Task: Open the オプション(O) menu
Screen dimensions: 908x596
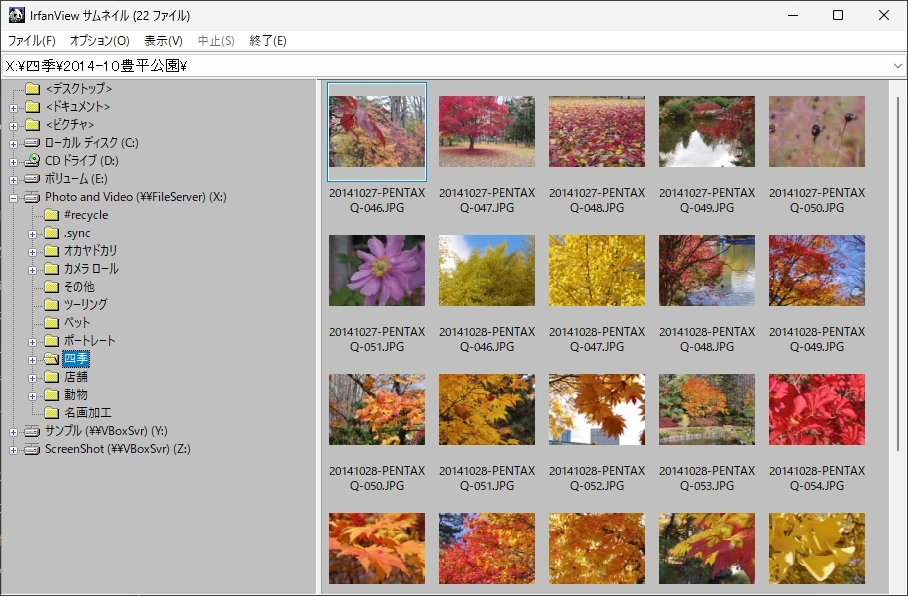Action: (x=100, y=41)
